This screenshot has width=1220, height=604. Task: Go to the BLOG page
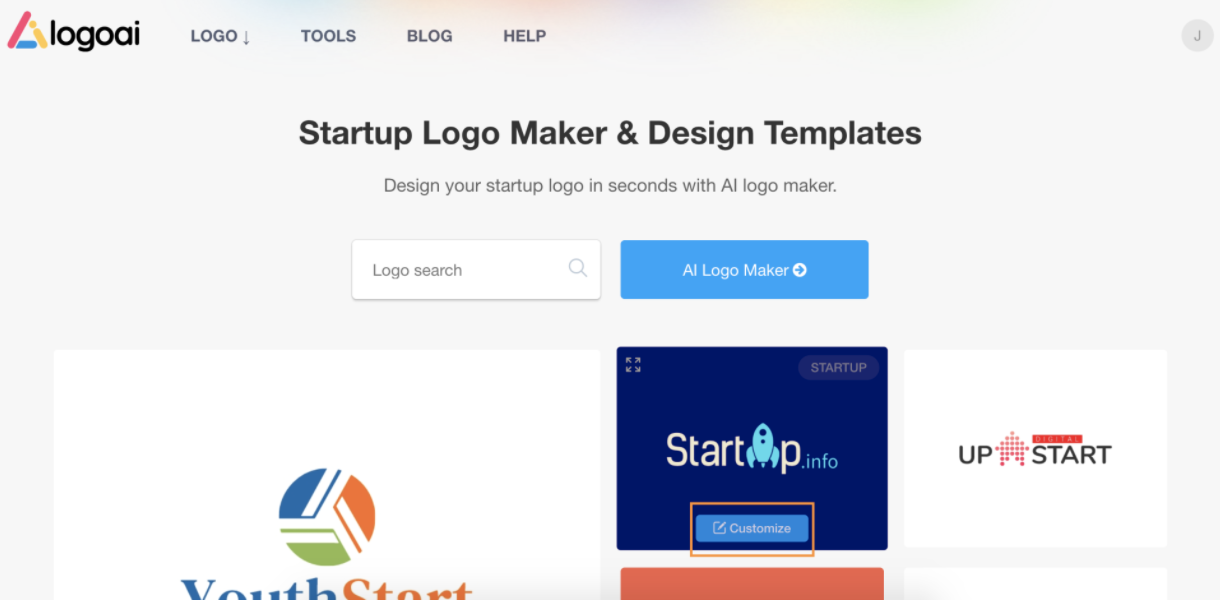coord(429,36)
